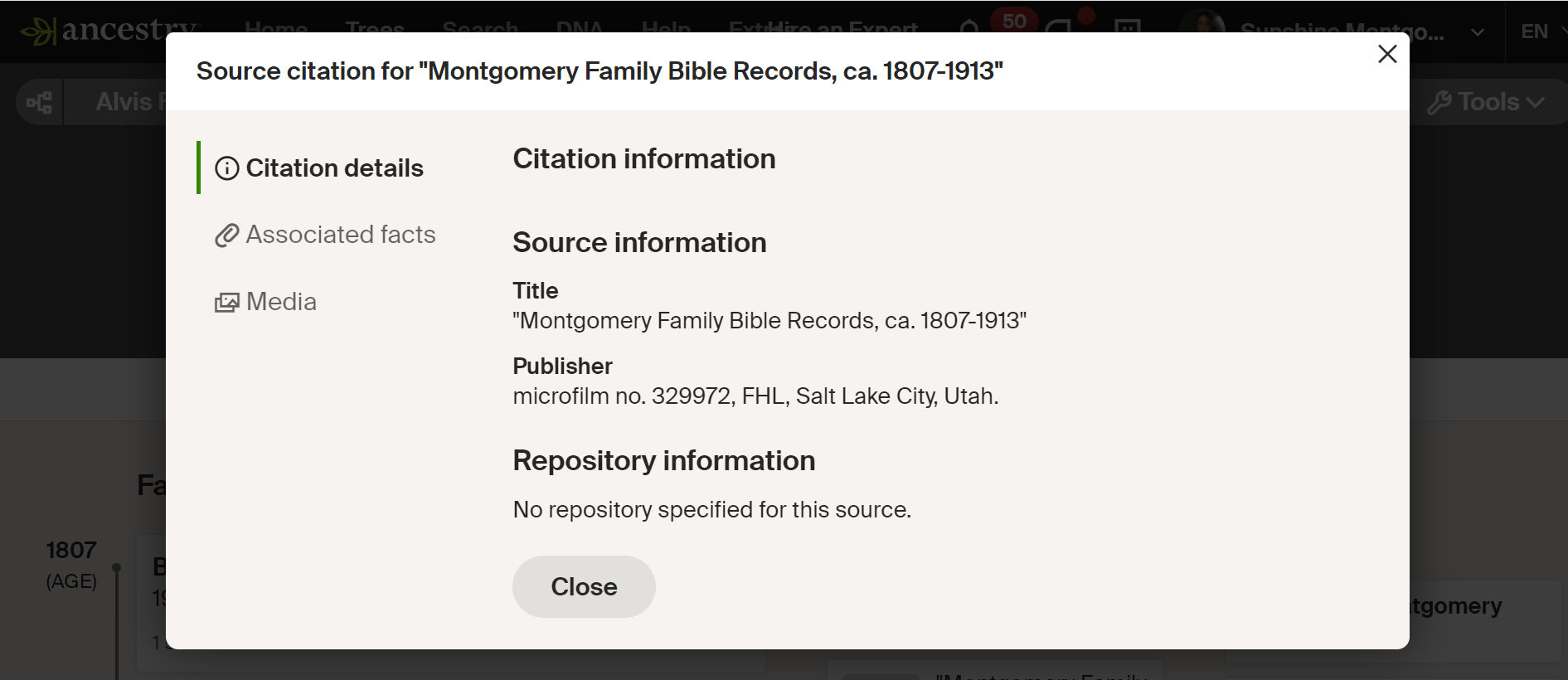The width and height of the screenshot is (1568, 680).
Task: Switch to the Associated facts tab
Action: click(x=325, y=235)
